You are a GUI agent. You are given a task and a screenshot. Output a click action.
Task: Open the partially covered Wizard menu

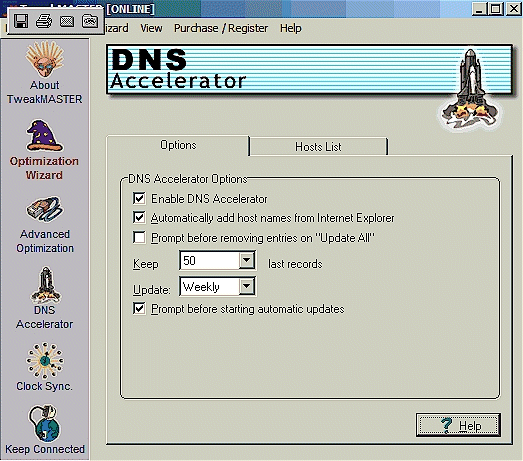[x=116, y=28]
